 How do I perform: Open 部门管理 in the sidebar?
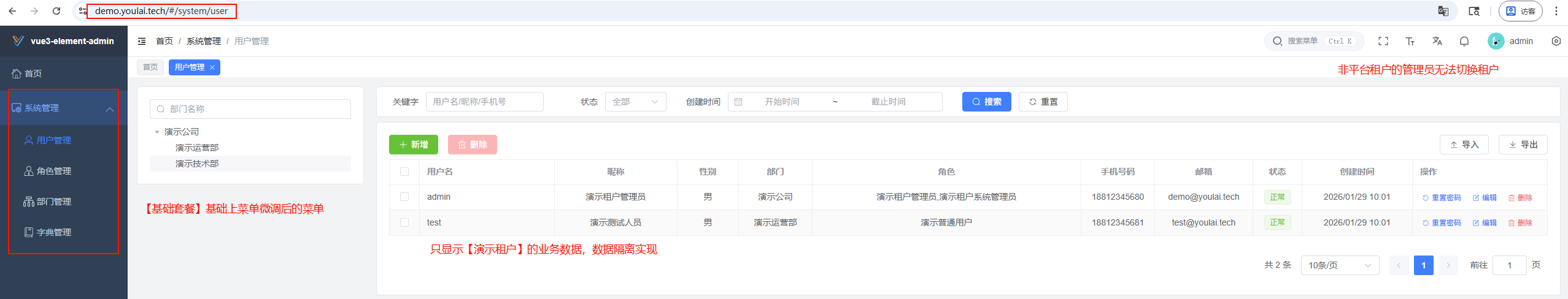[64, 202]
